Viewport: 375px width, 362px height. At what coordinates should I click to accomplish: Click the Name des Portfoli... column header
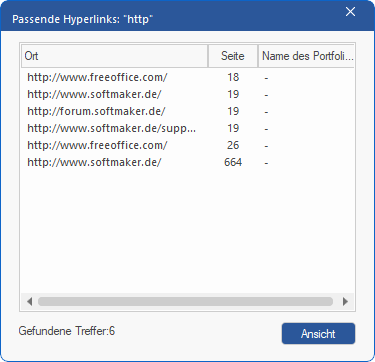tap(306, 56)
